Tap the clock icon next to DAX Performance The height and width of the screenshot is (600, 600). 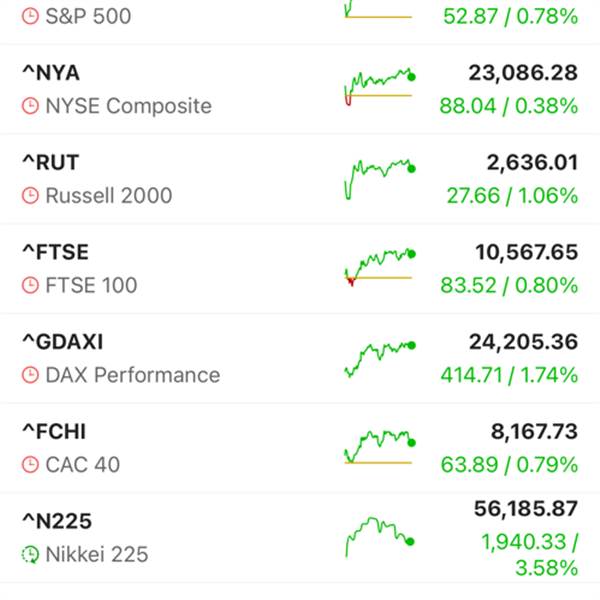pyautogui.click(x=31, y=376)
